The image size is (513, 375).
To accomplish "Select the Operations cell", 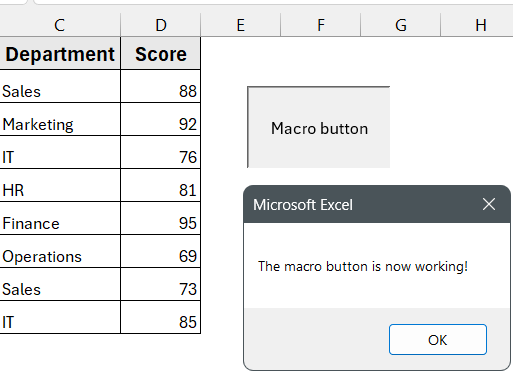I will pyautogui.click(x=60, y=251).
